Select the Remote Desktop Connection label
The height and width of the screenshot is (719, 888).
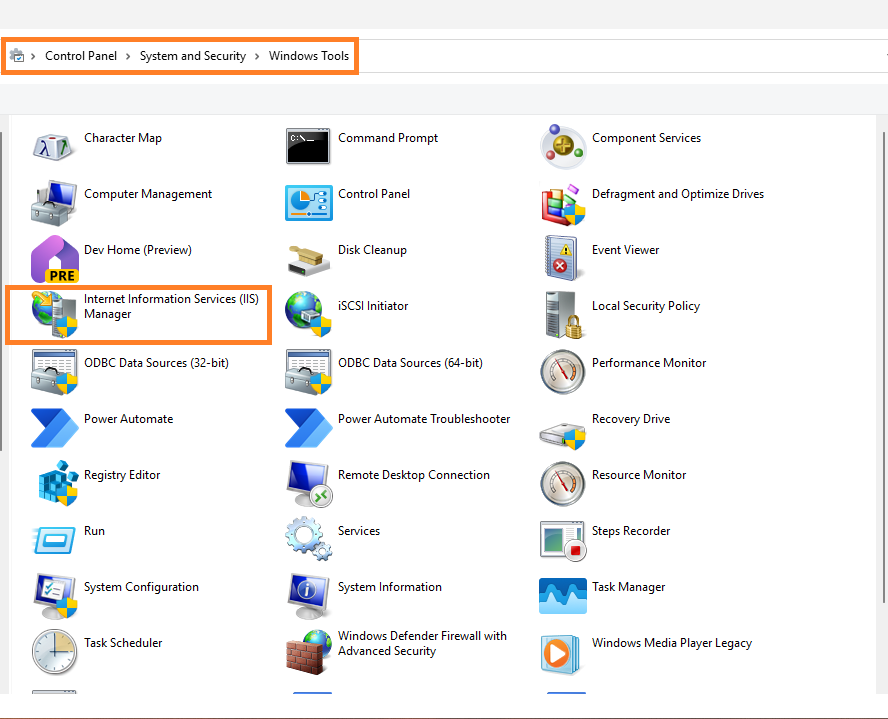[x=413, y=475]
